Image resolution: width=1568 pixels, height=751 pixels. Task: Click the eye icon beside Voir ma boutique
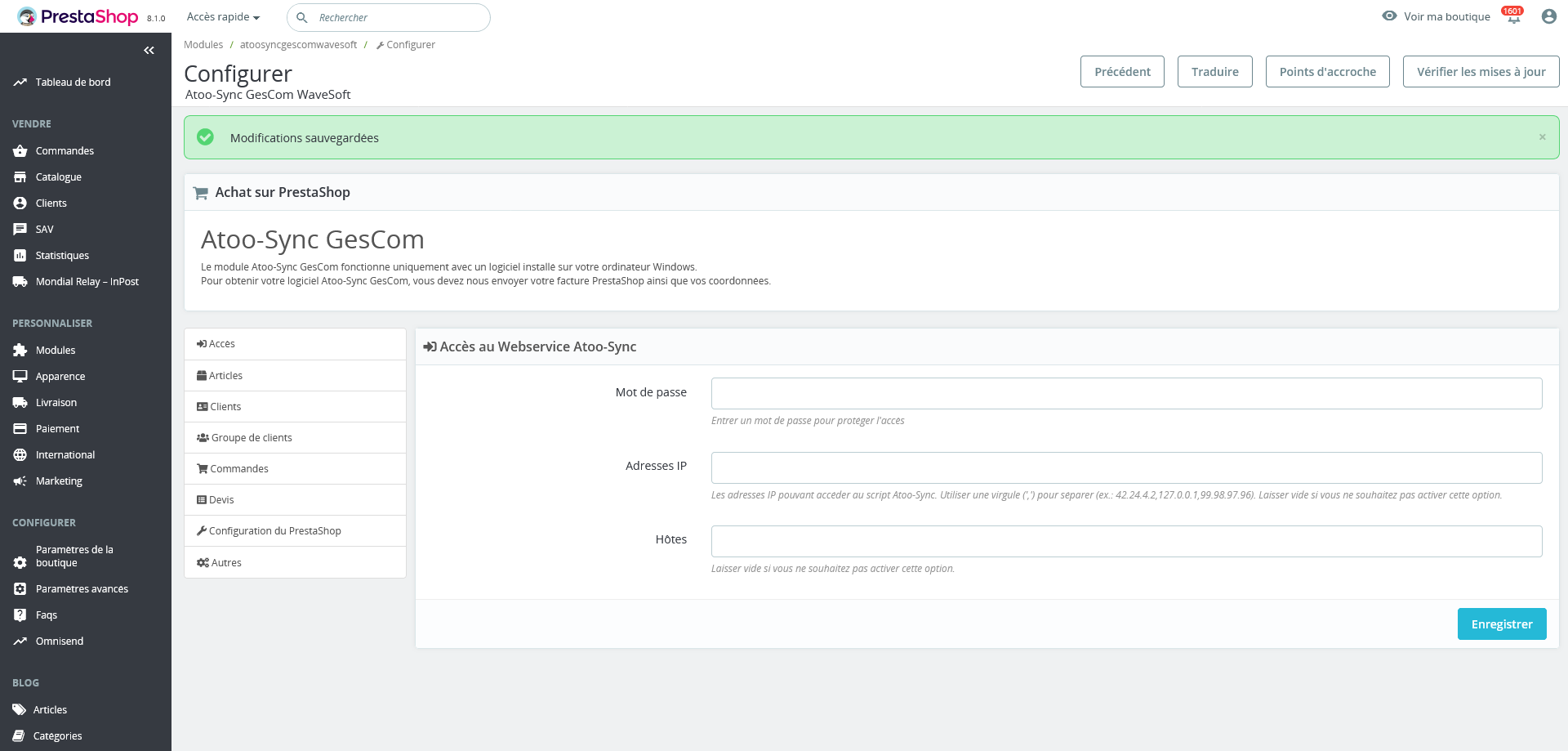click(1389, 16)
